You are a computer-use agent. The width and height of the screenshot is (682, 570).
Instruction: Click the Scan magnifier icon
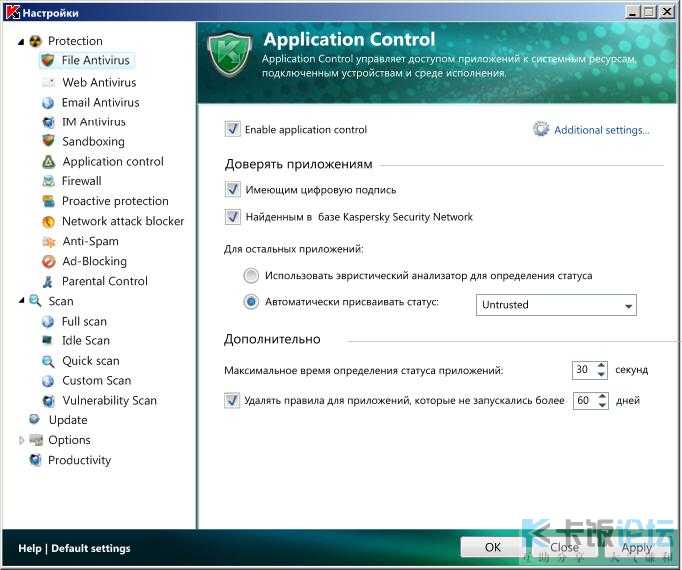[x=35, y=301]
